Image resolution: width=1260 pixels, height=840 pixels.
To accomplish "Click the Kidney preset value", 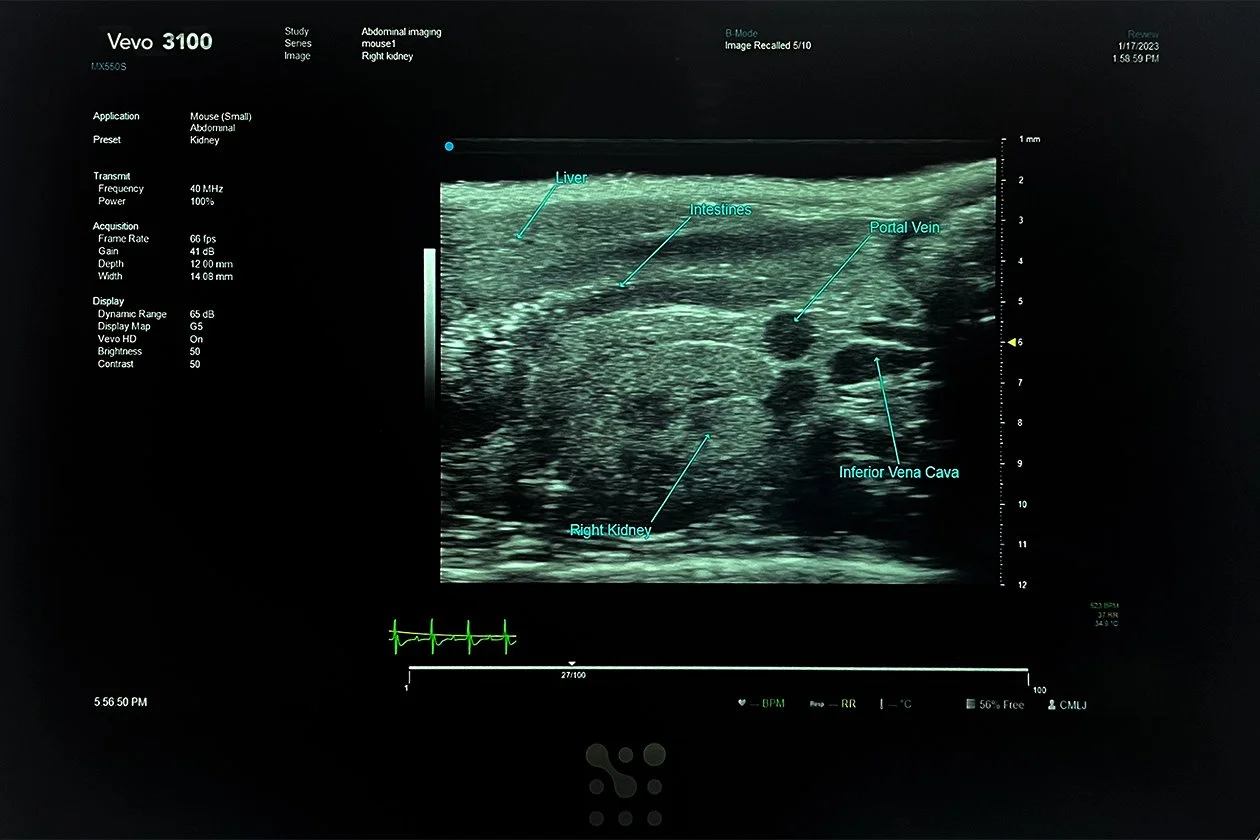I will [205, 140].
